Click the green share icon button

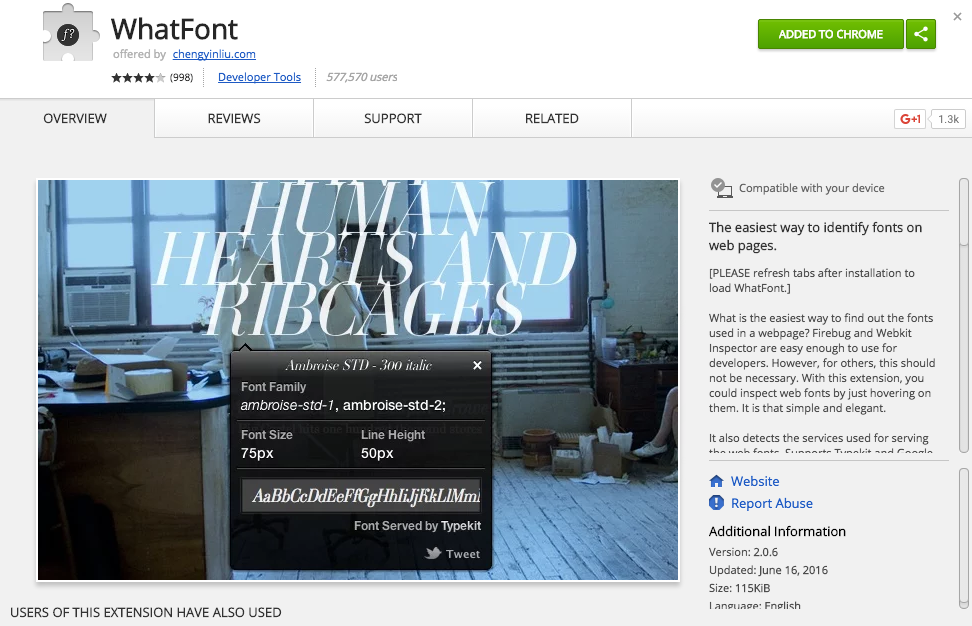921,34
